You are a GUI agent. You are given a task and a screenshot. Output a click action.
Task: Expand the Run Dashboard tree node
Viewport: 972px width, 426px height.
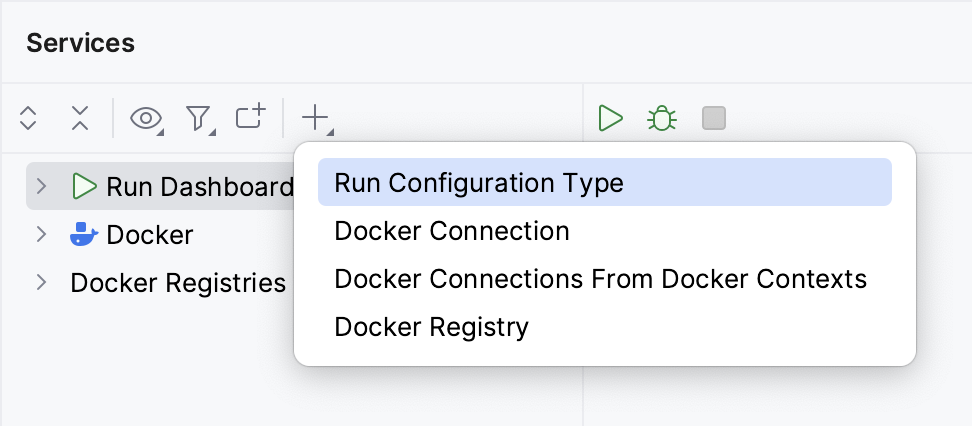[x=41, y=186]
